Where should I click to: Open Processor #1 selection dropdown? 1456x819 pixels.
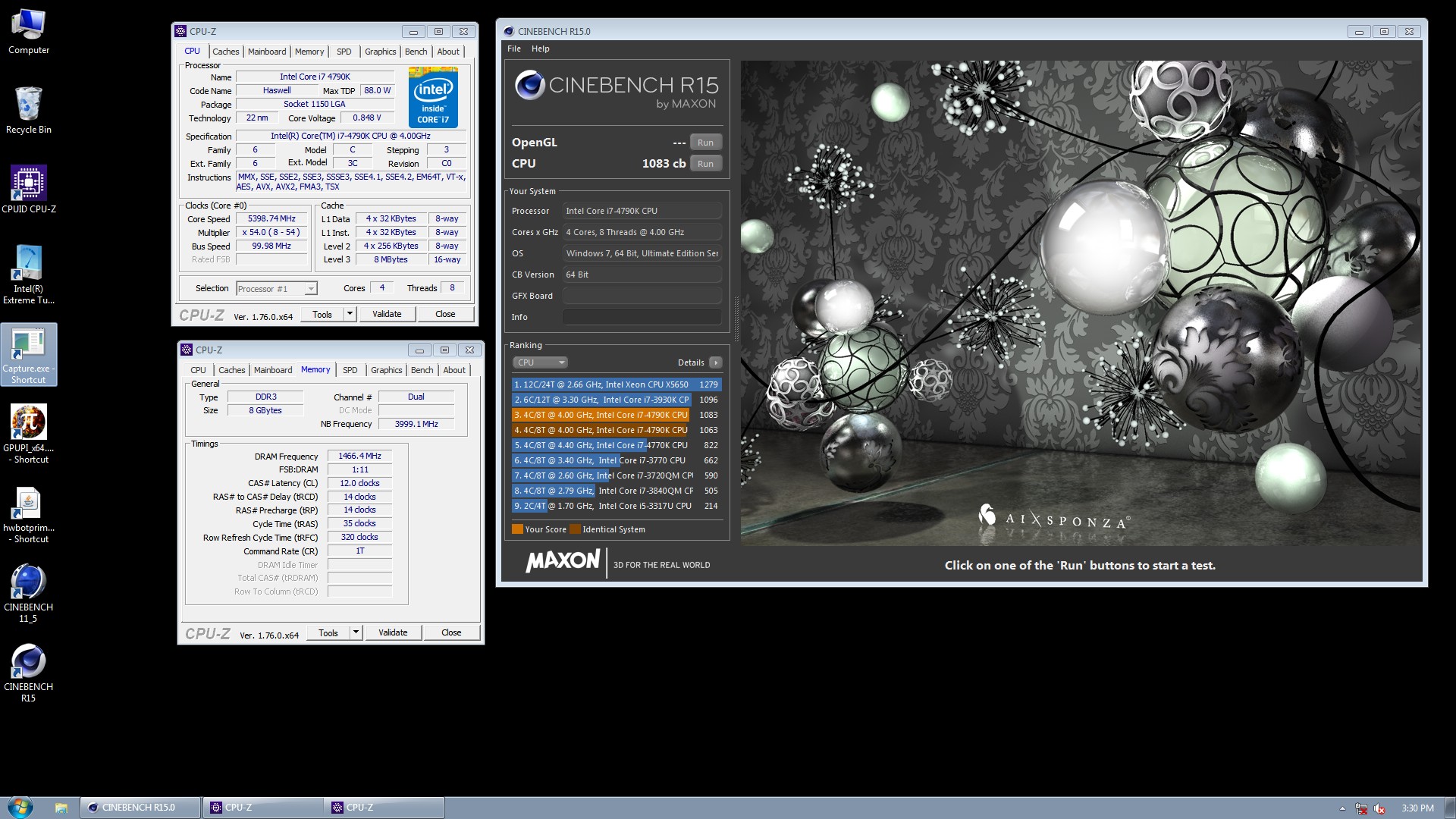(276, 288)
